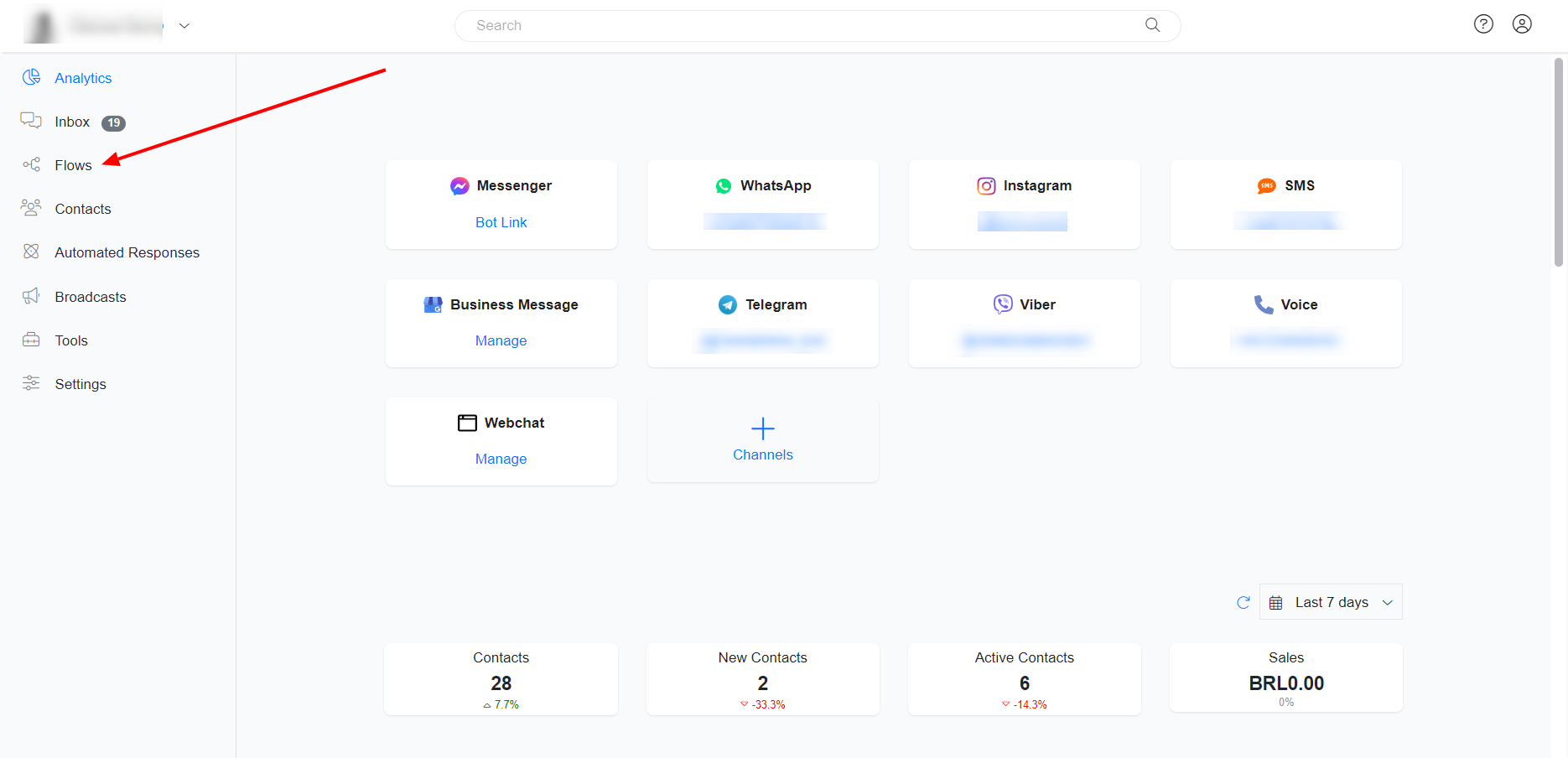Viewport: 1568px width, 758px height.
Task: Click the search magnifier icon
Action: click(x=1153, y=25)
